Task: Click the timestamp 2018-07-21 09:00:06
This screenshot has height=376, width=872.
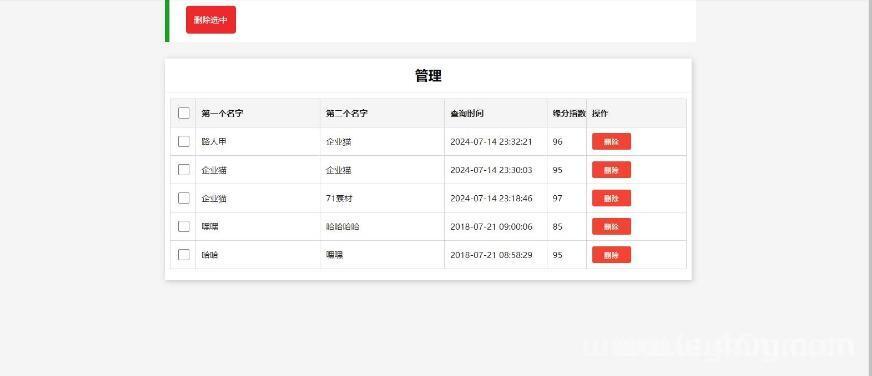Action: pos(491,227)
